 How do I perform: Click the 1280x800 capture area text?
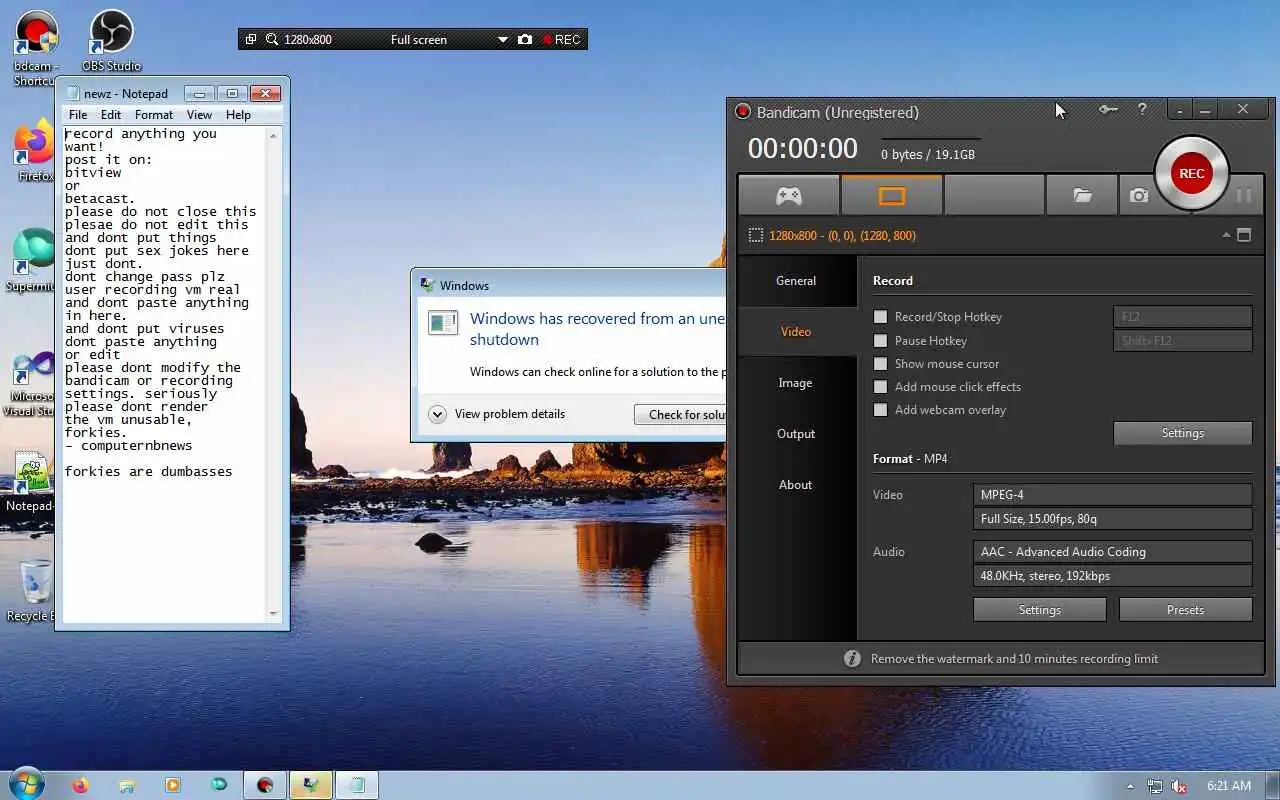pyautogui.click(x=842, y=236)
